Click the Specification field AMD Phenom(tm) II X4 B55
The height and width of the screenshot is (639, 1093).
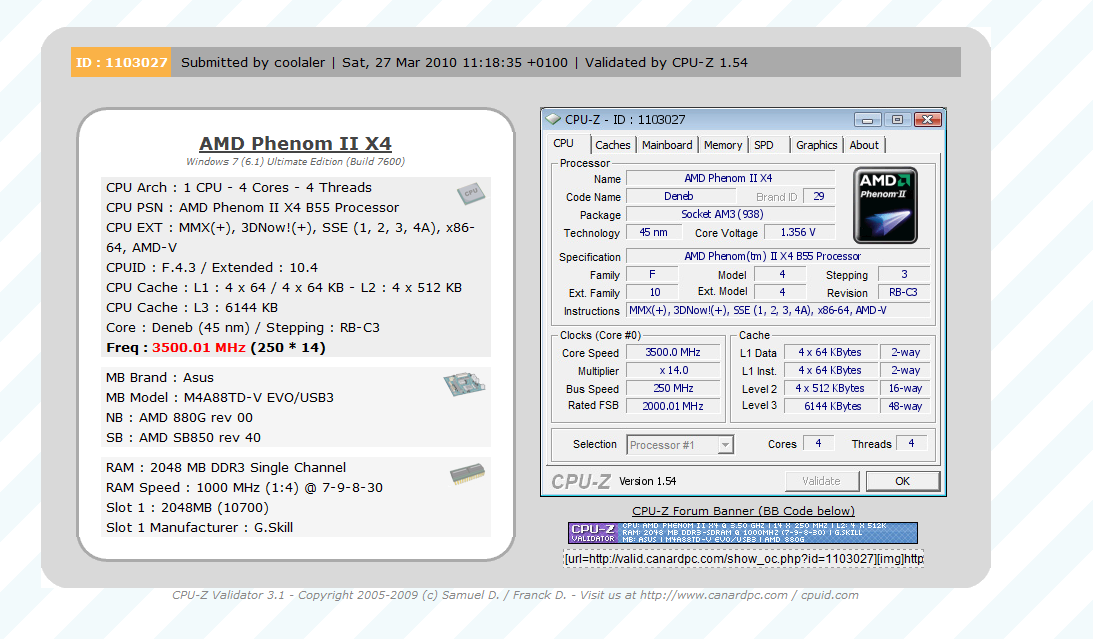click(x=778, y=256)
